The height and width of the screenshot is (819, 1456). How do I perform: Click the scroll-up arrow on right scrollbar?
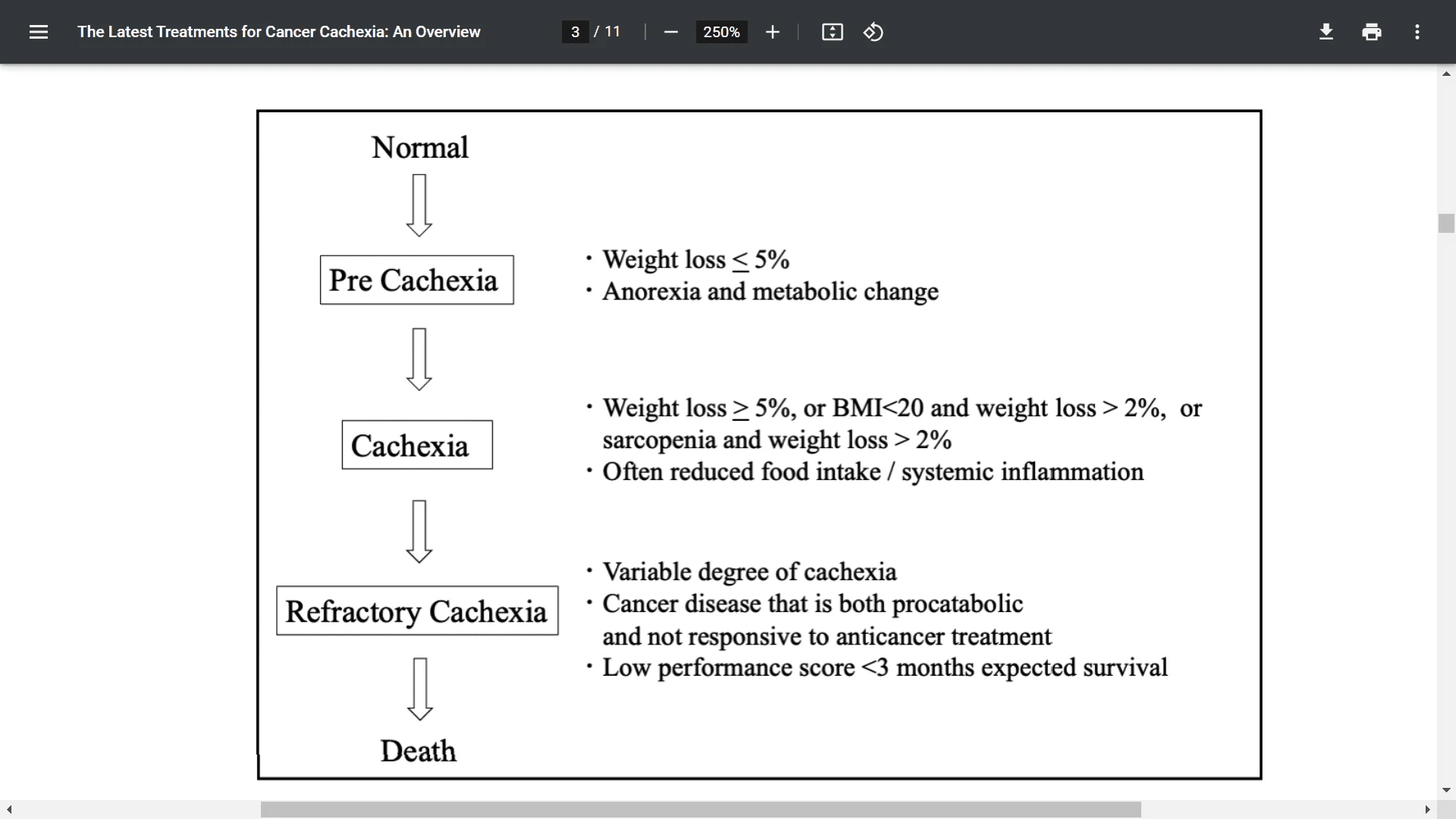tap(1446, 74)
